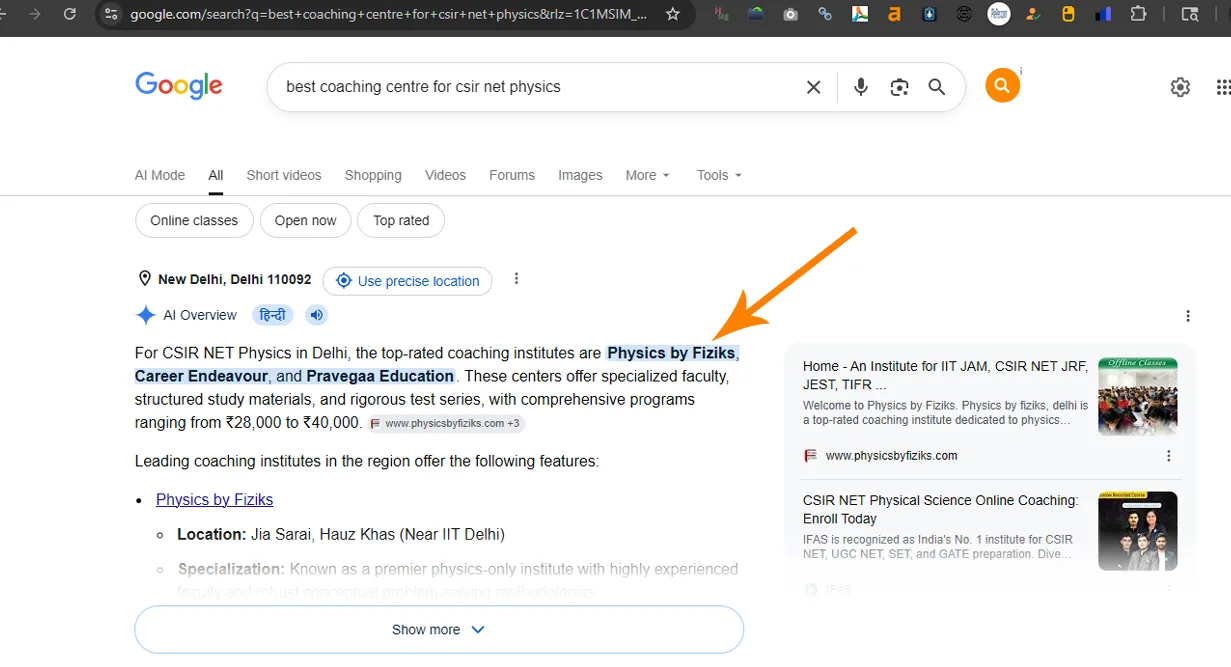Click the 'New Delhi, Delhi 110092' location text
This screenshot has height=667, width=1231.
point(234,280)
